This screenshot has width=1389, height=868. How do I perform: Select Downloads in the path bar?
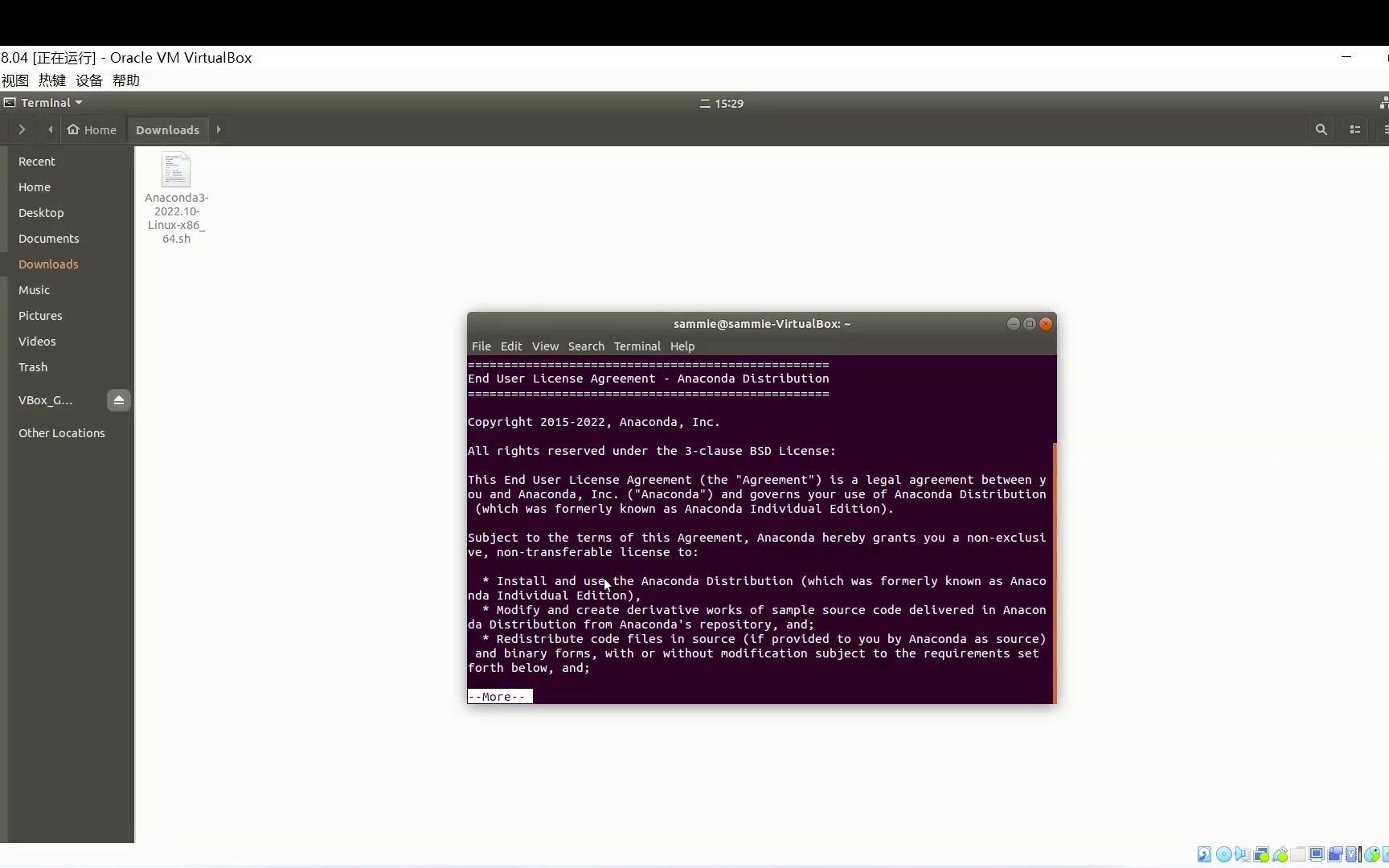pyautogui.click(x=167, y=129)
